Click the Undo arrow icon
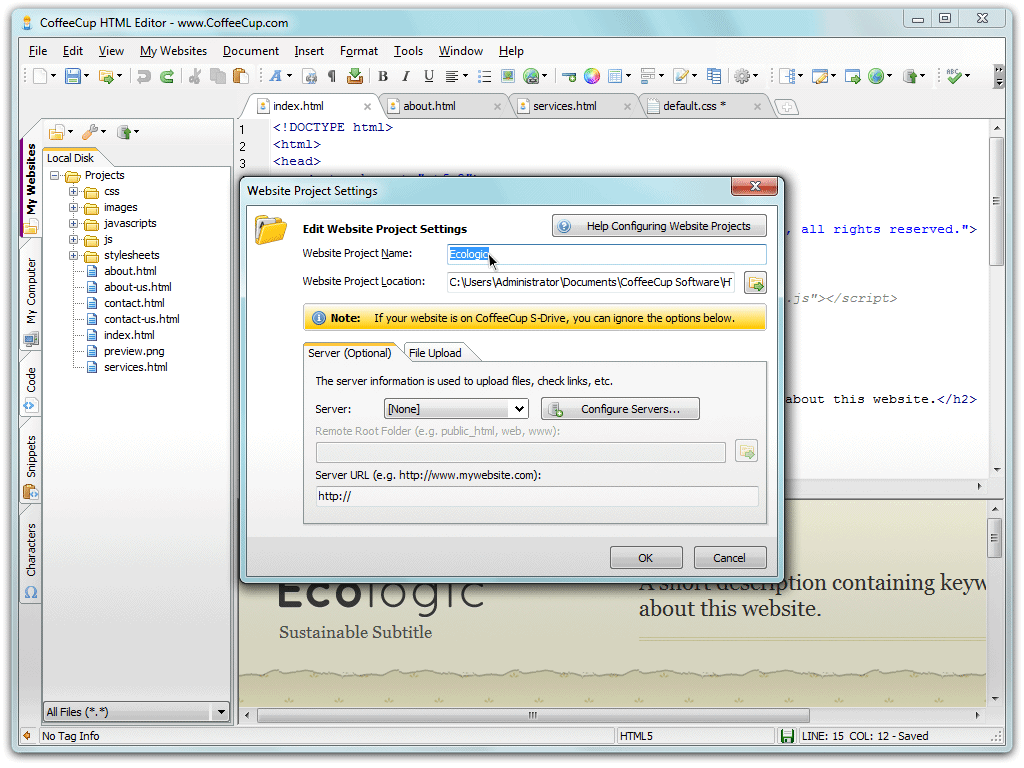Image resolution: width=1024 pixels, height=768 pixels. [x=144, y=77]
